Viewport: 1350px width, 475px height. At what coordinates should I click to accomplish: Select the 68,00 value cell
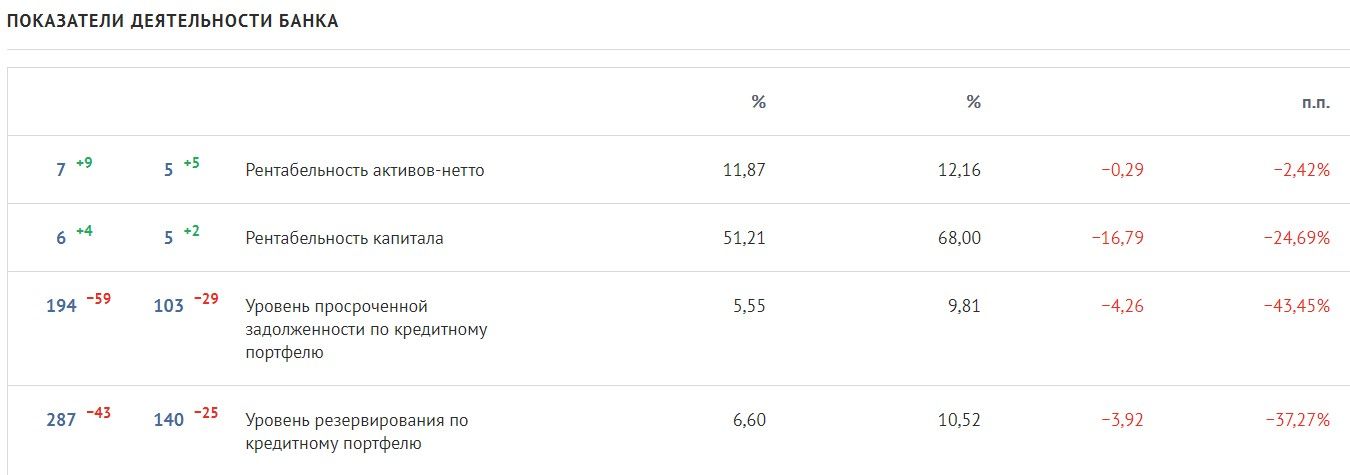coord(959,238)
